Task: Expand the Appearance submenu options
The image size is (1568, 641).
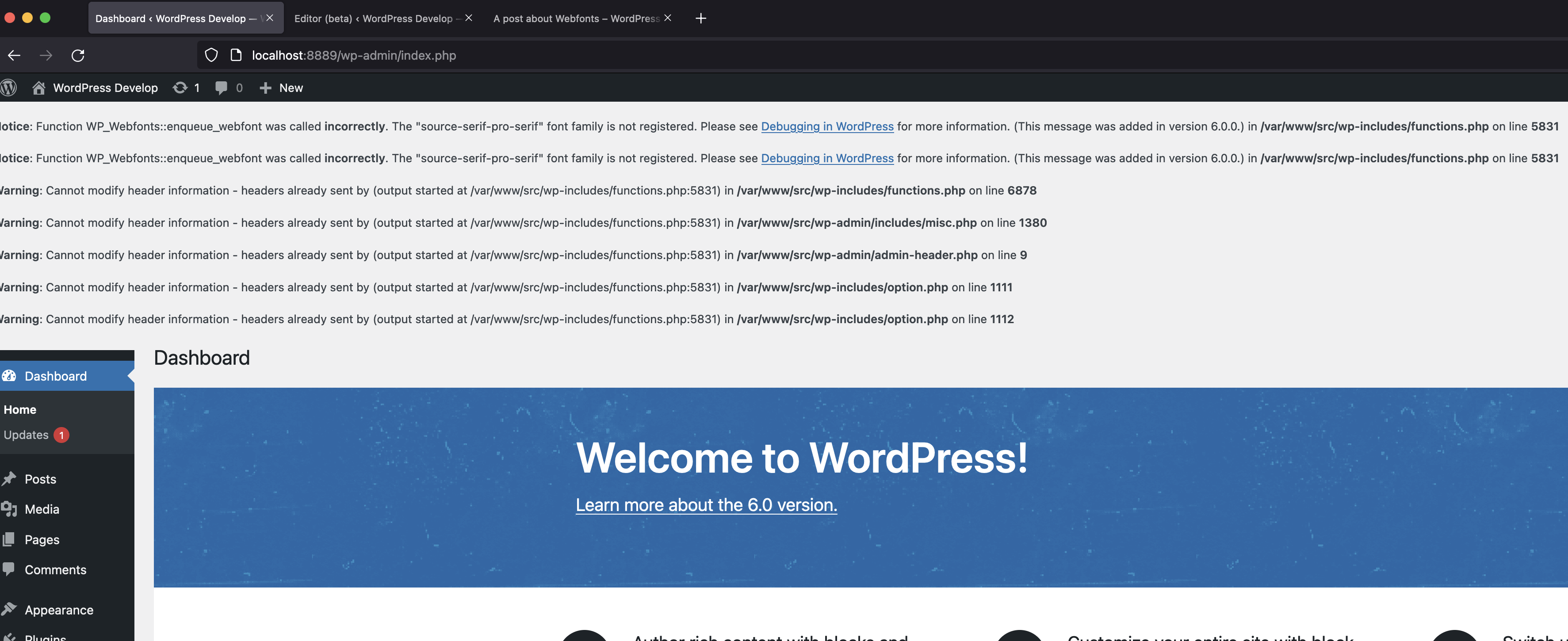Action: (58, 608)
